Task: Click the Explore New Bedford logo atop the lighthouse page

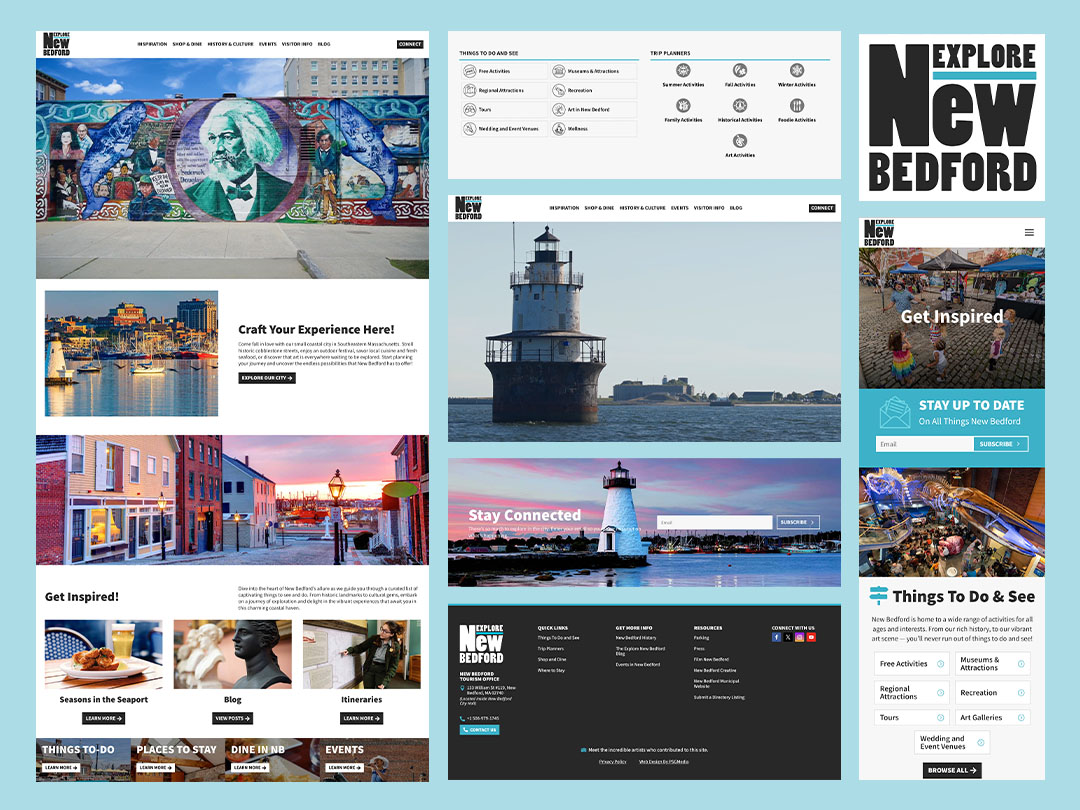Action: click(468, 208)
